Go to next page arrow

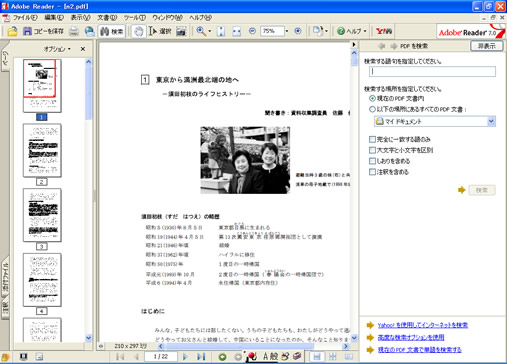pyautogui.click(x=185, y=357)
